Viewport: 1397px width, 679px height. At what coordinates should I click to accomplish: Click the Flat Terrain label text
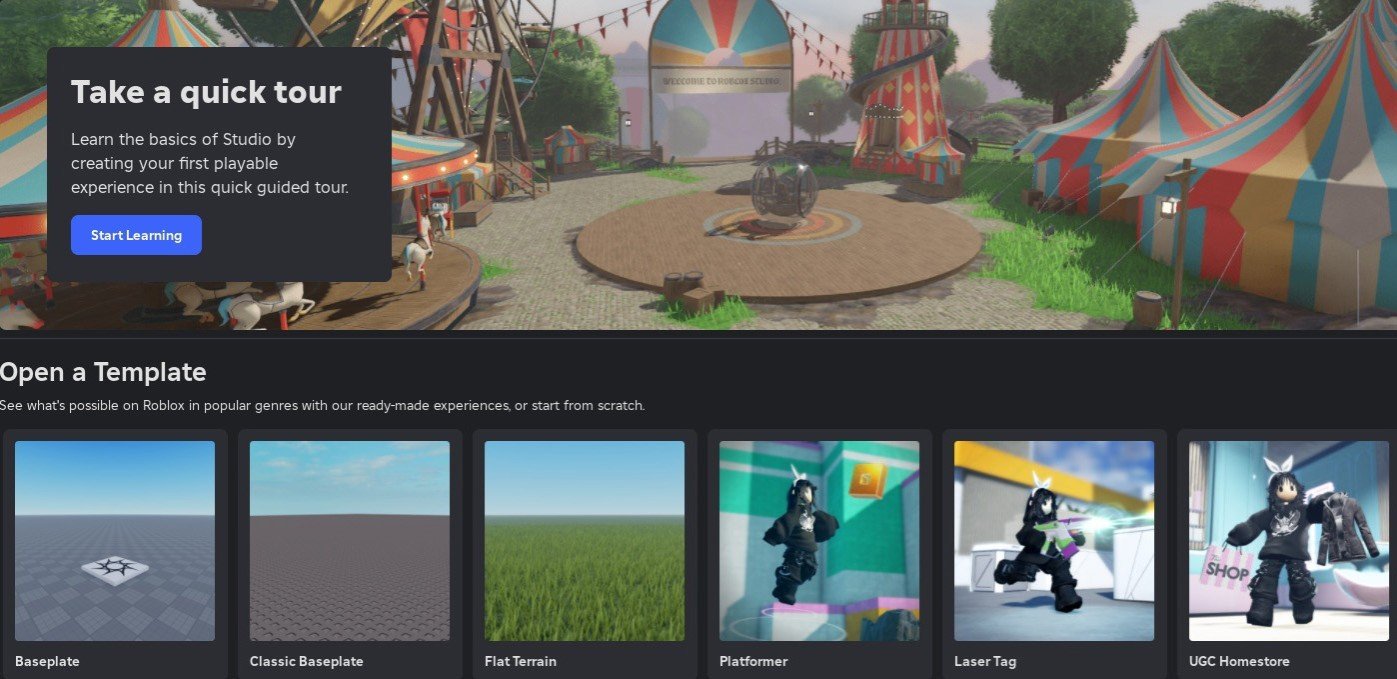[520, 661]
